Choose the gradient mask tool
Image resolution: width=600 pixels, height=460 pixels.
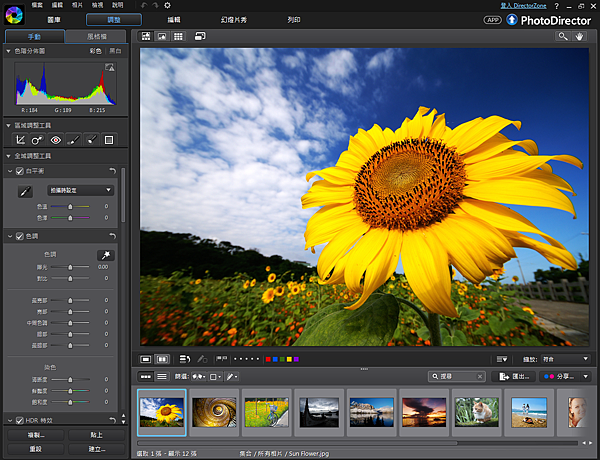[x=109, y=140]
